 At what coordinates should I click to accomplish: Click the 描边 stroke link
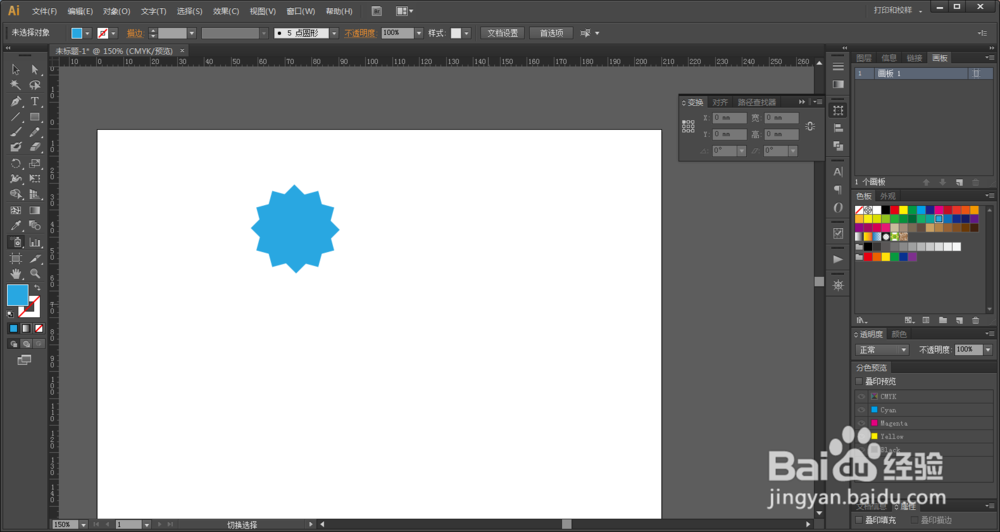pos(135,33)
